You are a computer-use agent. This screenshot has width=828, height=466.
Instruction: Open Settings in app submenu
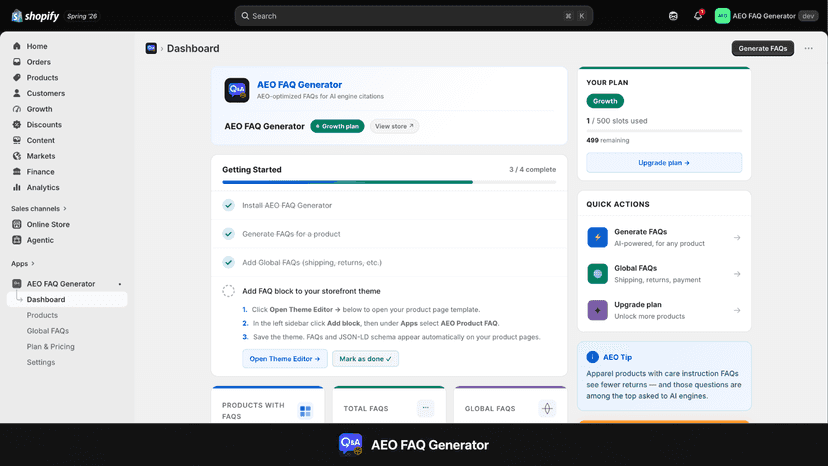coord(41,362)
